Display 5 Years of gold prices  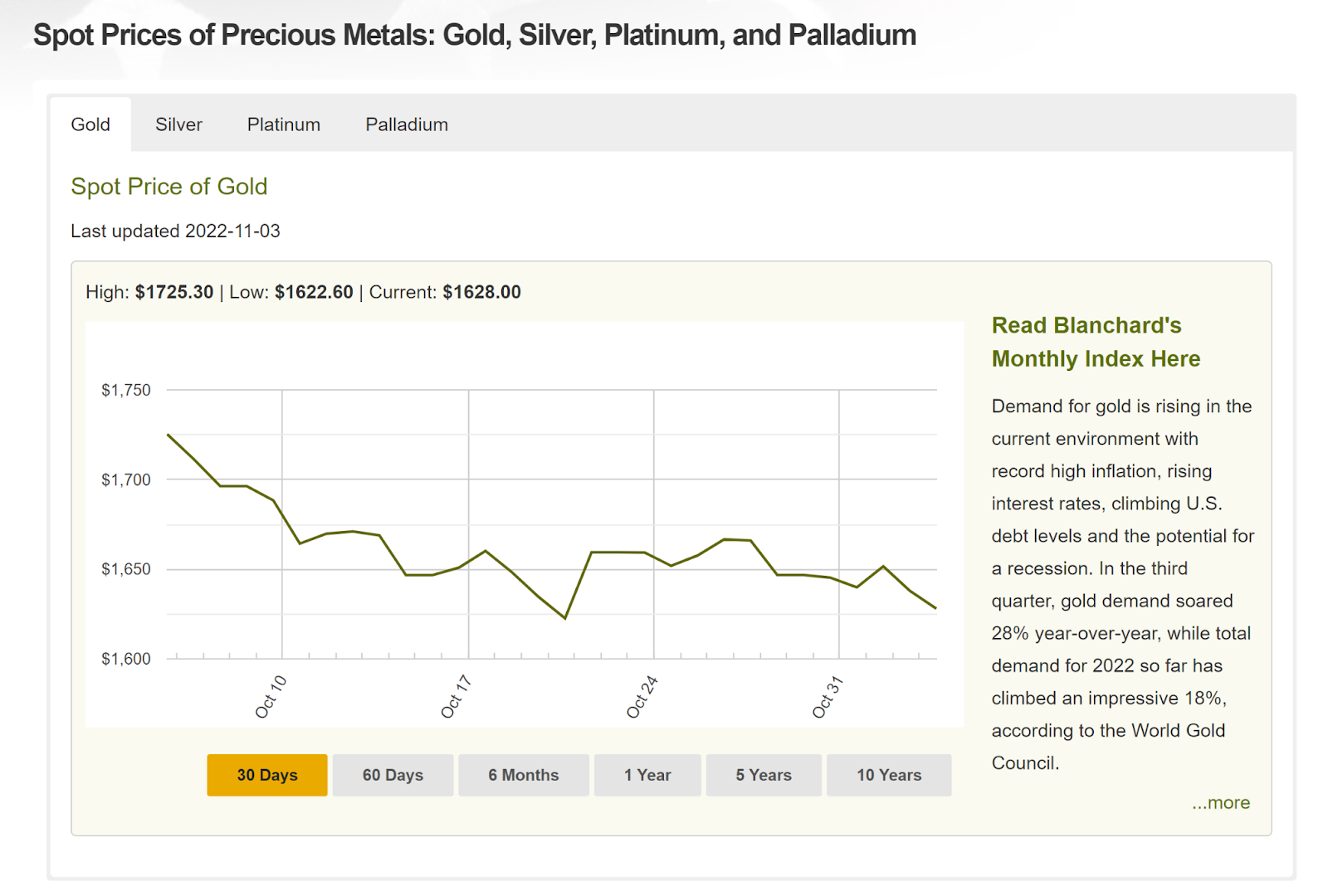[764, 775]
